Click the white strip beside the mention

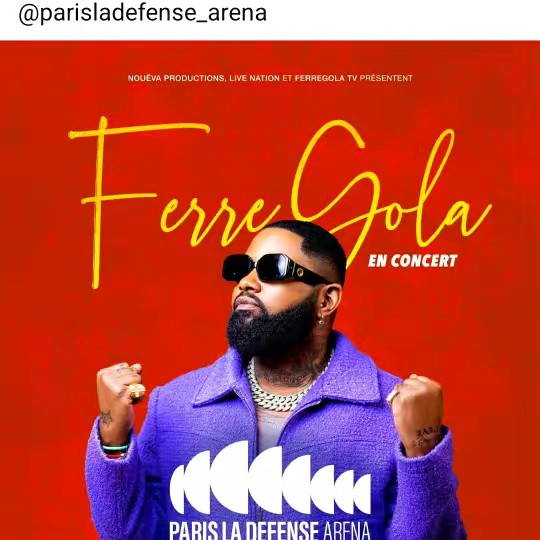(403, 20)
